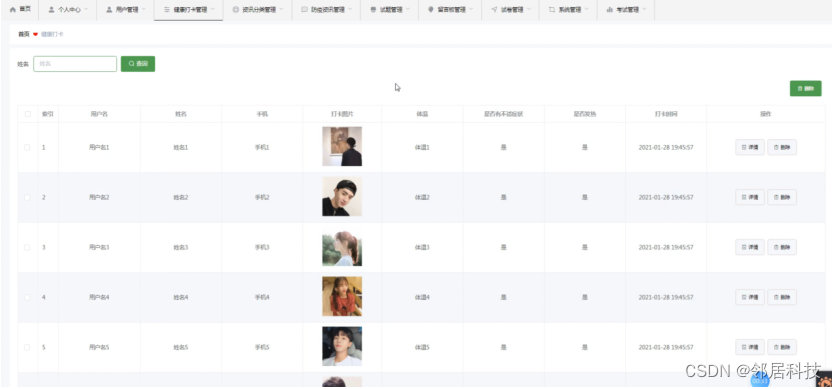837x389 pixels.
Task: Open the check-in photo of 用户名4
Action: point(342,296)
